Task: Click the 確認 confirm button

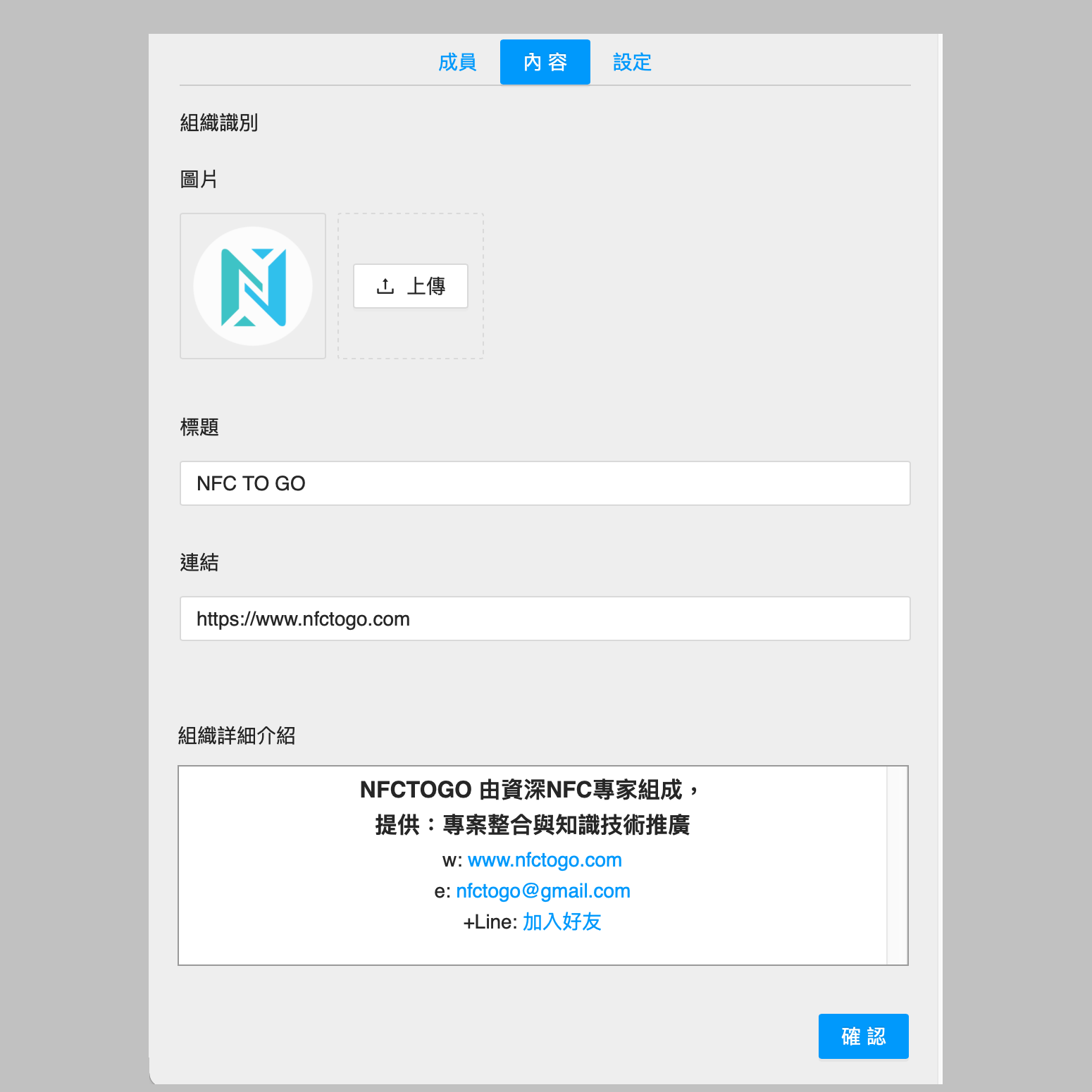Action: click(864, 1036)
